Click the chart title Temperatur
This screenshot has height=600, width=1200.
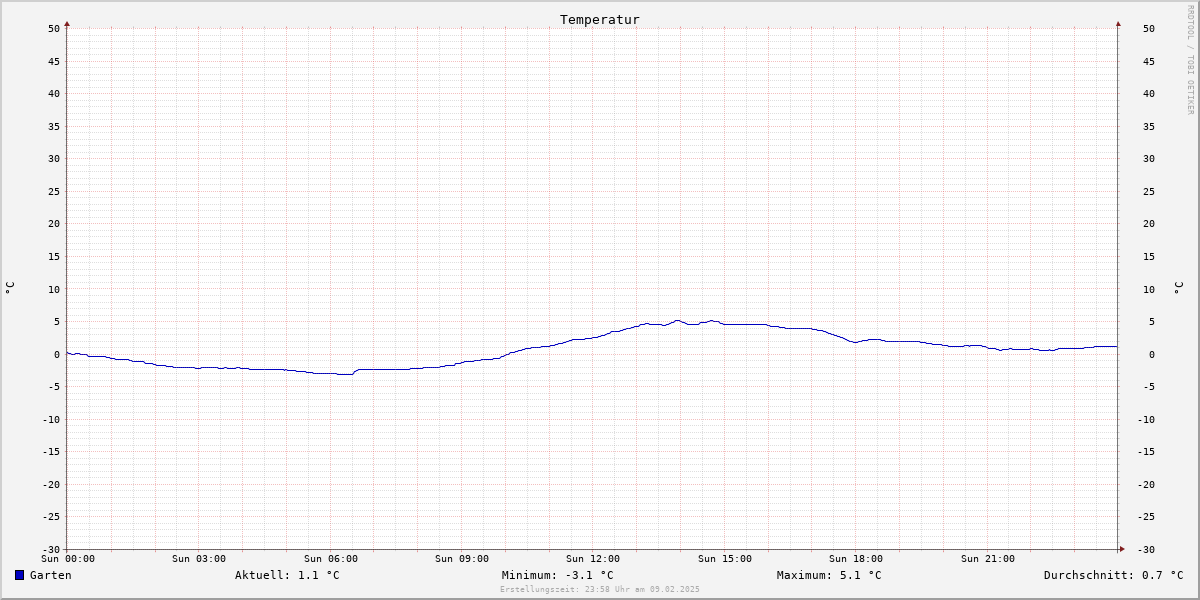pos(600,20)
